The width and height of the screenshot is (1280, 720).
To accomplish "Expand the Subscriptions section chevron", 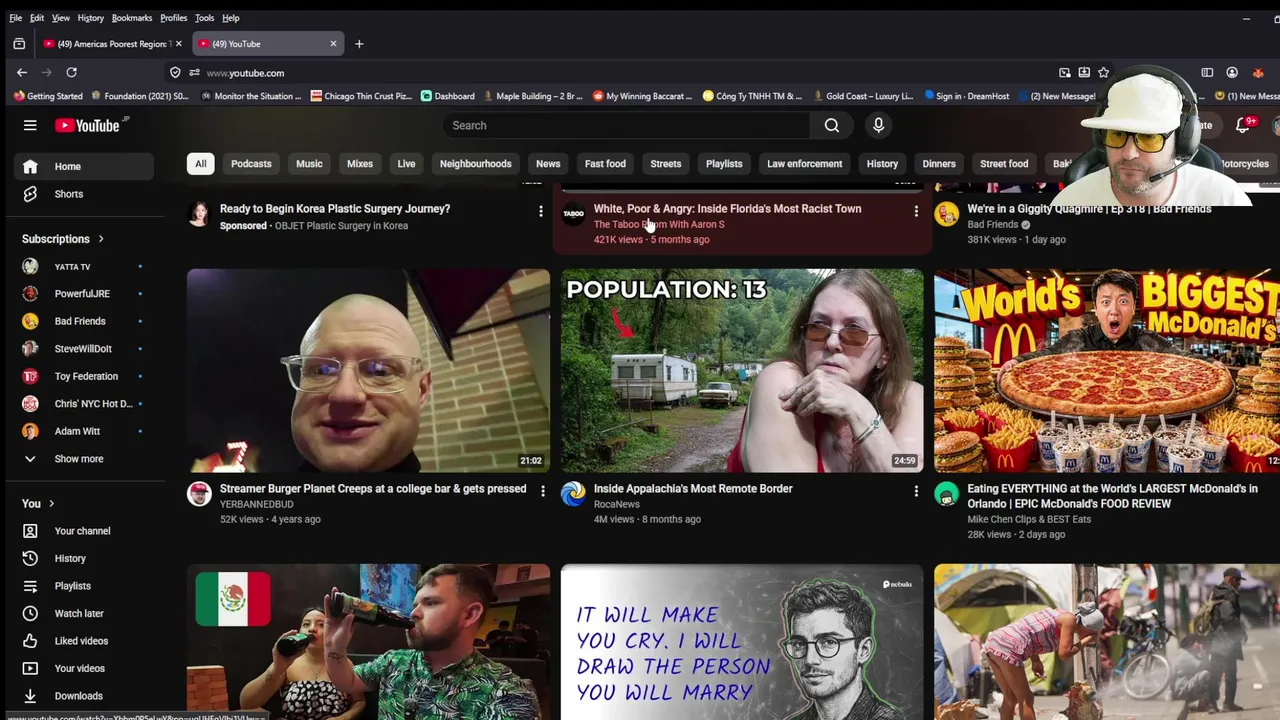I will tap(101, 239).
